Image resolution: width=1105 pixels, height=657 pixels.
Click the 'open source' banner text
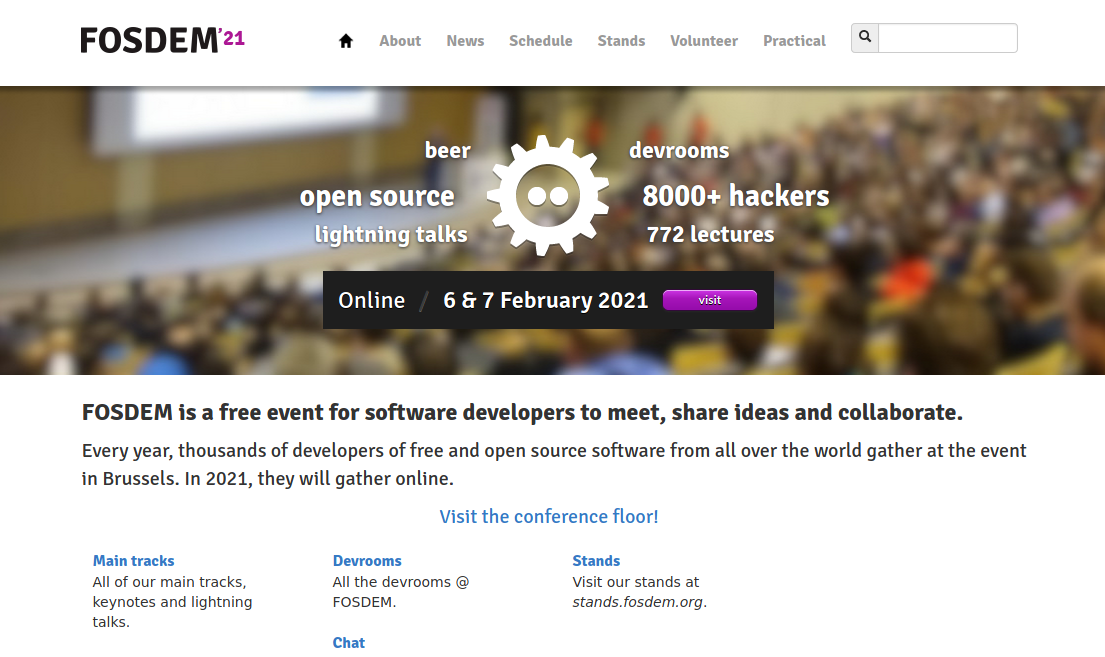[377, 197]
